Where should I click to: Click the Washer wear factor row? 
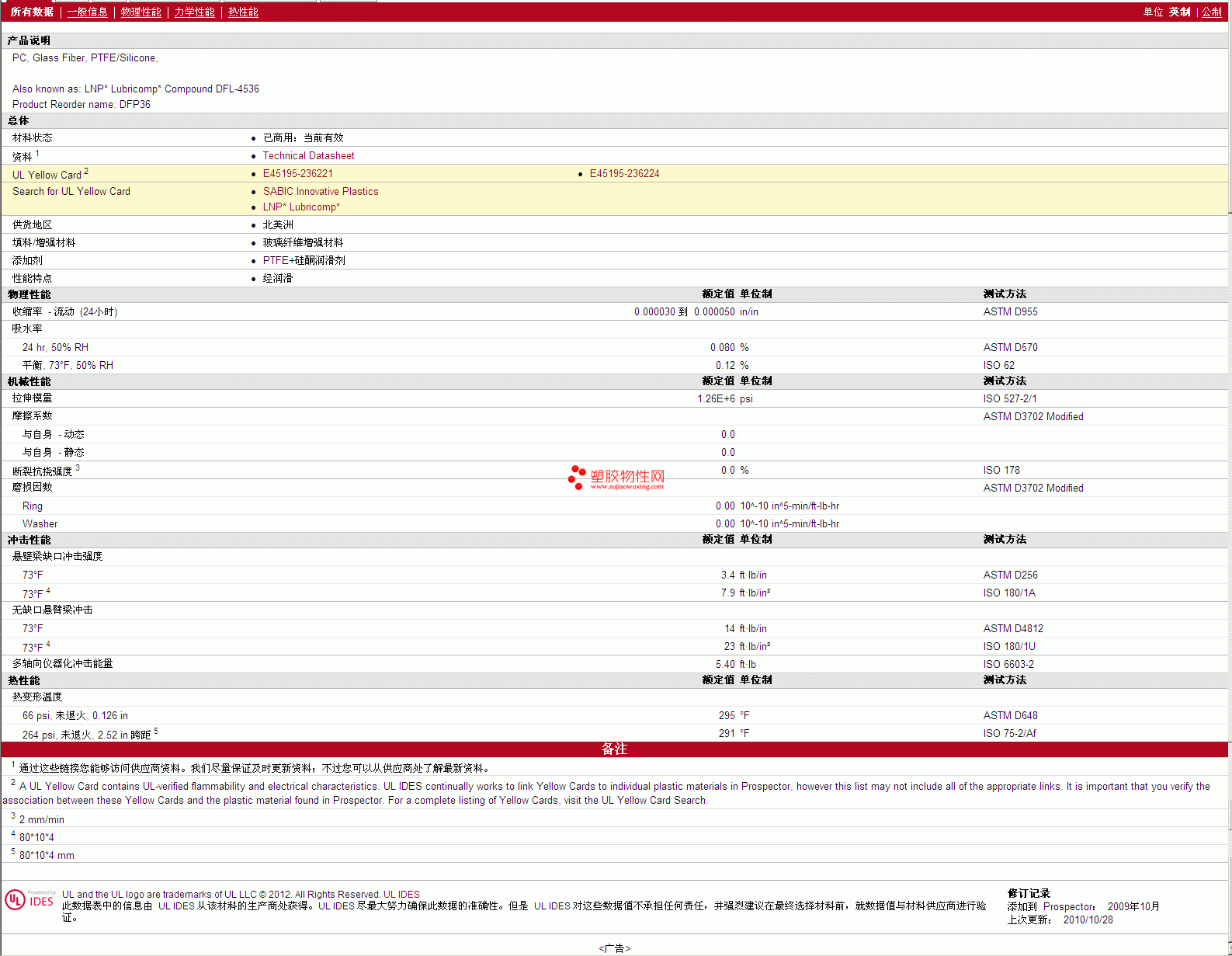click(615, 524)
